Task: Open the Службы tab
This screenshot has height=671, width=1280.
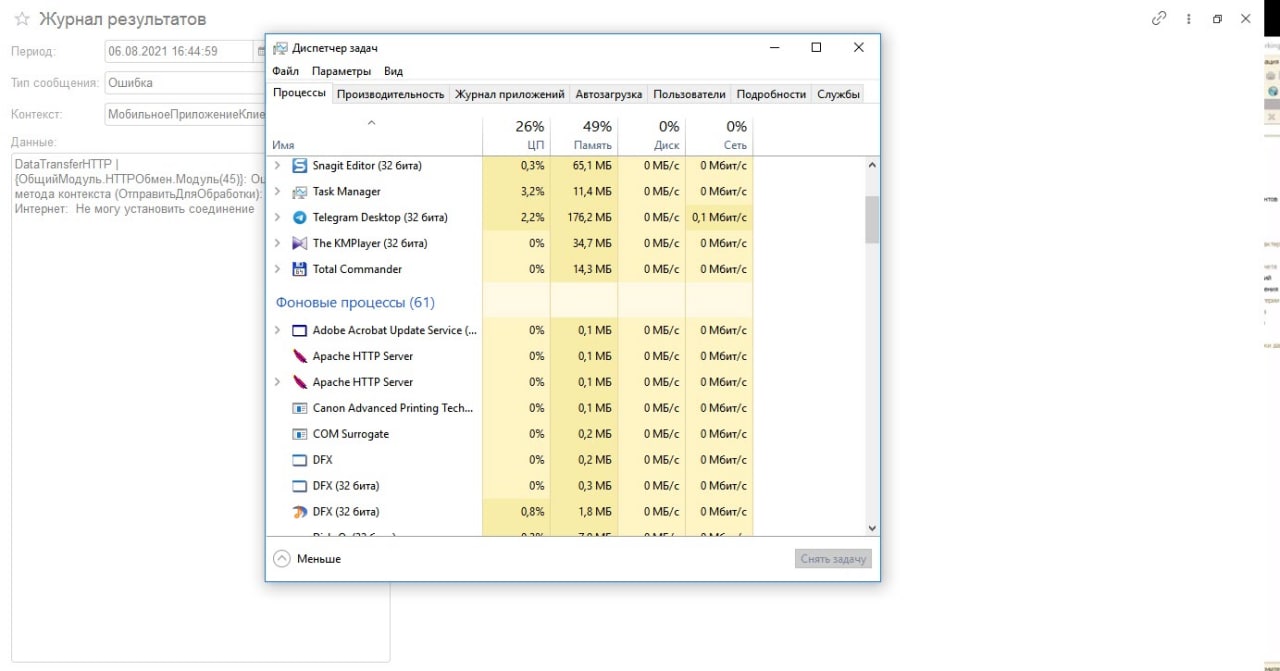Action: [838, 94]
